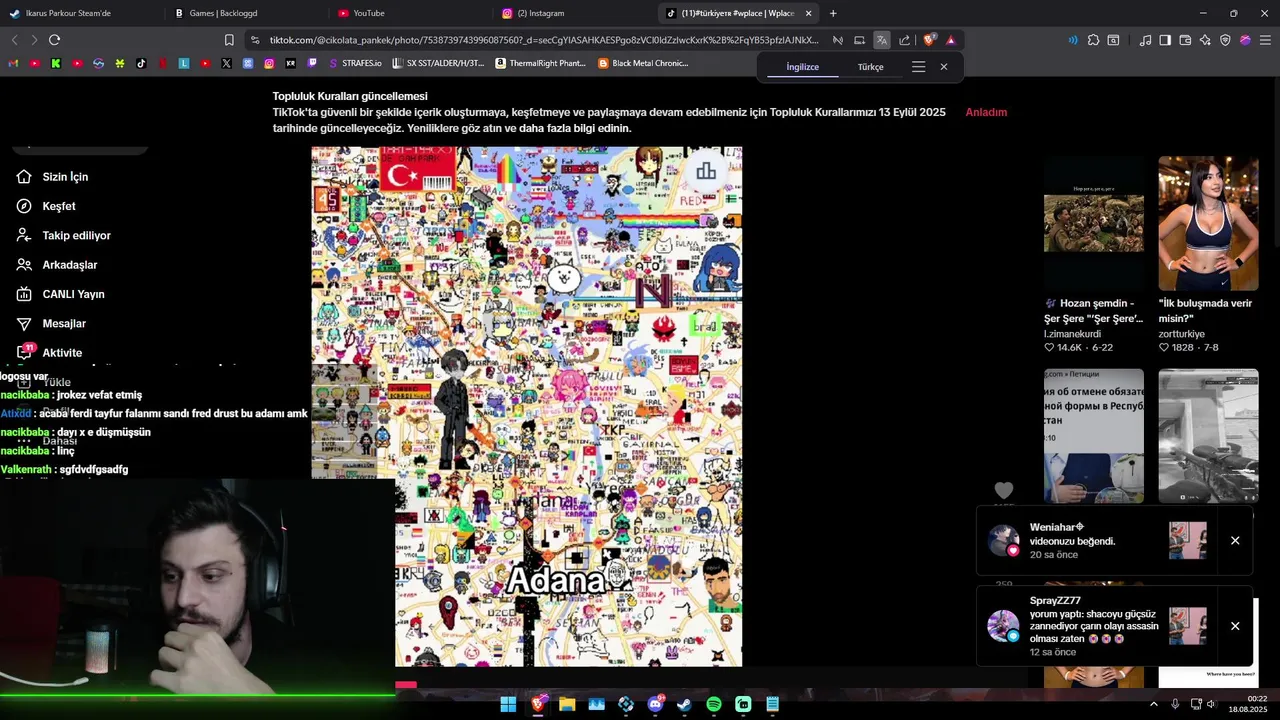Open Discord from taskbar

click(655, 704)
